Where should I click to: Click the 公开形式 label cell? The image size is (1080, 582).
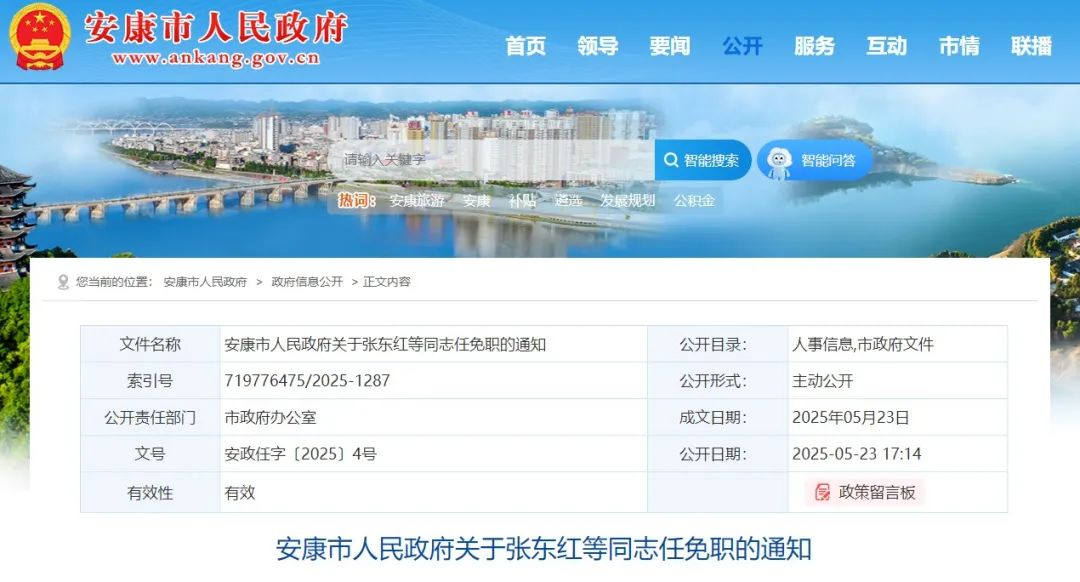pos(718,381)
